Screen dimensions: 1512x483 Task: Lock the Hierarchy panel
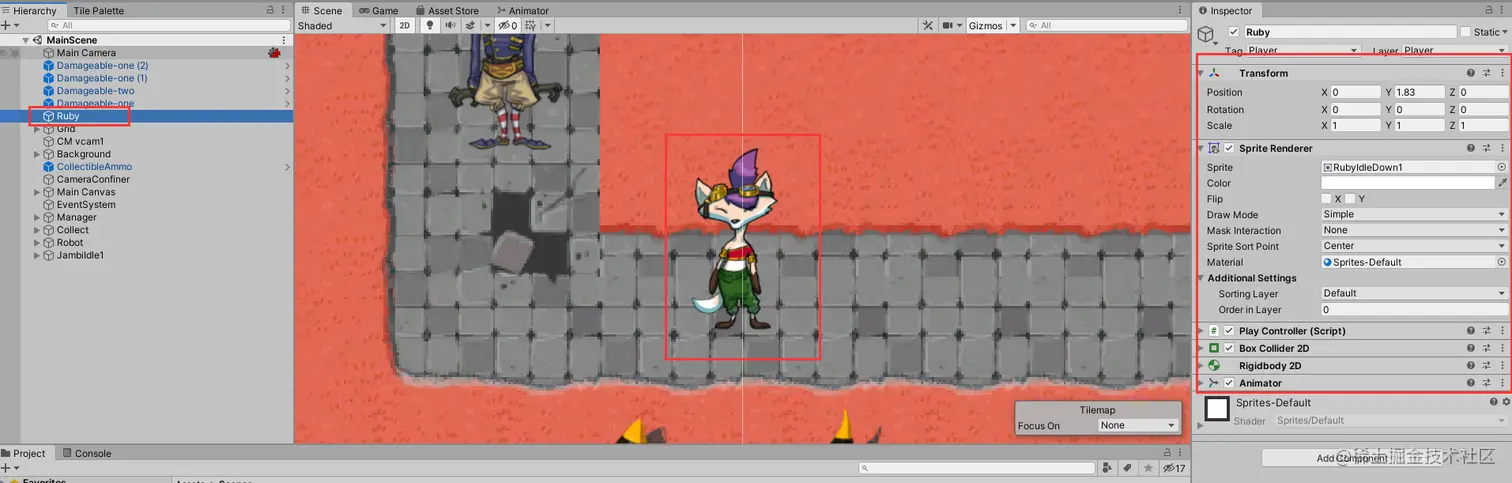(x=271, y=10)
